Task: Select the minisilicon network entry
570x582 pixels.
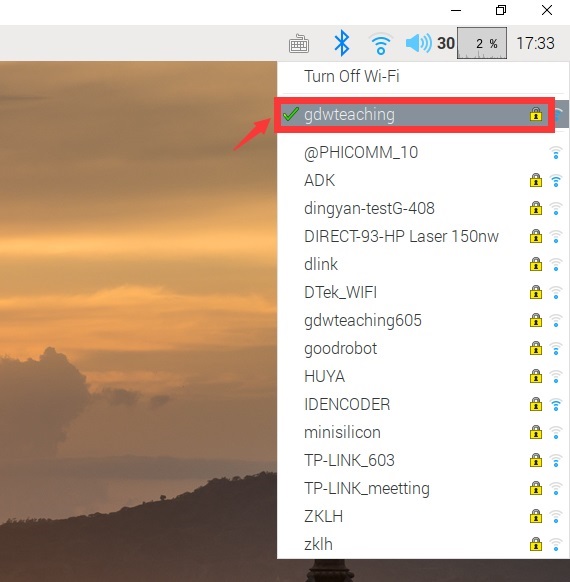Action: coord(423,432)
